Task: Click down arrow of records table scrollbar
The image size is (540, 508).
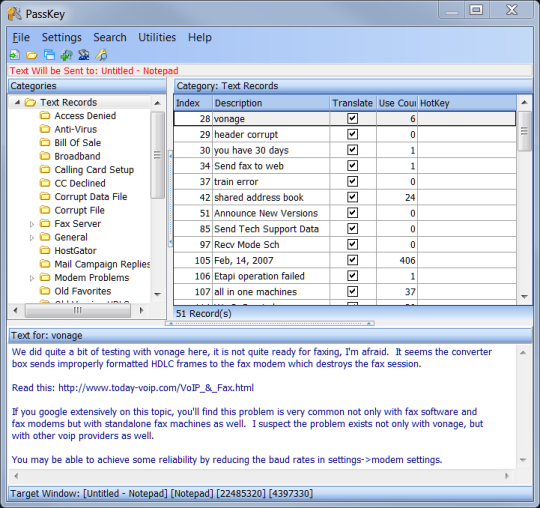Action: 525,297
